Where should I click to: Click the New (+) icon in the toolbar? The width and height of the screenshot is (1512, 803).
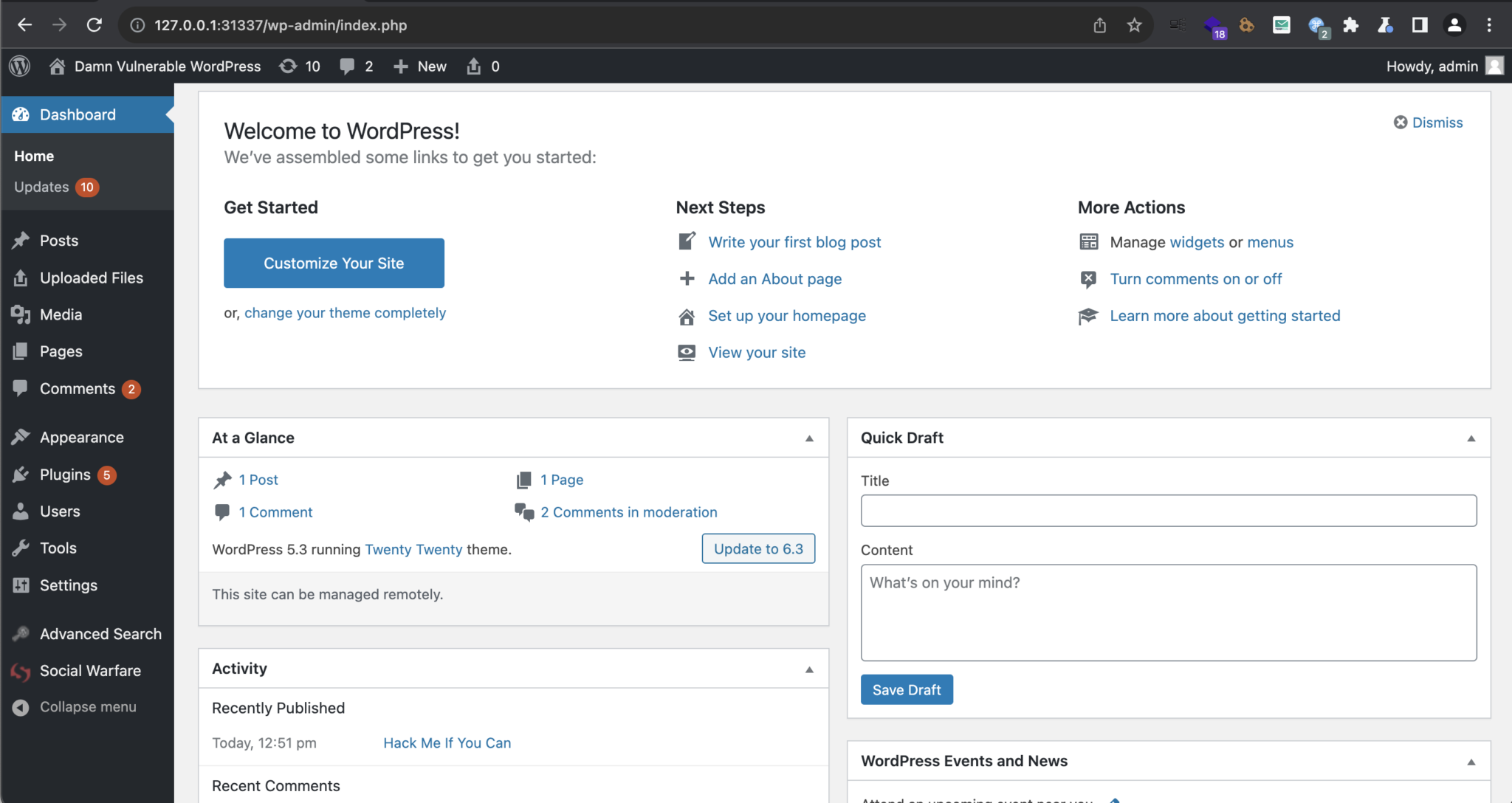tap(401, 66)
